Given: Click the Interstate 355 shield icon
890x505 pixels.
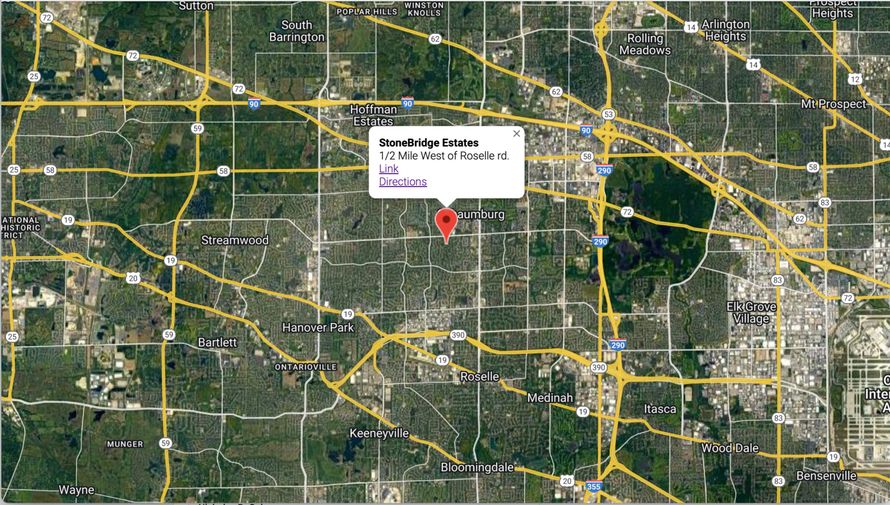Looking at the screenshot, I should click(x=594, y=486).
